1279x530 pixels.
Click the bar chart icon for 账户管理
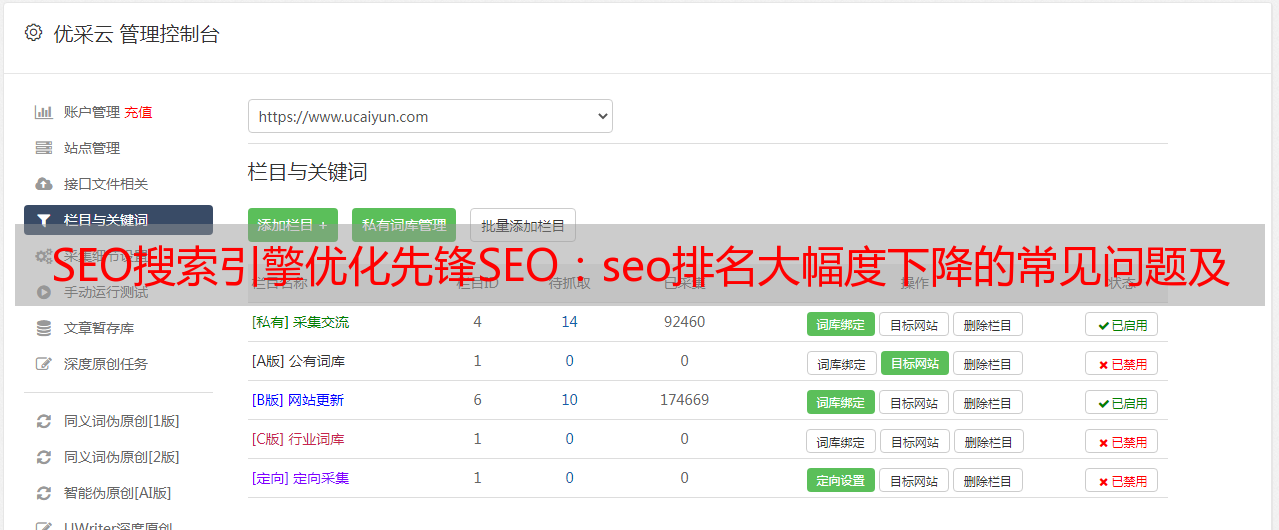click(44, 112)
